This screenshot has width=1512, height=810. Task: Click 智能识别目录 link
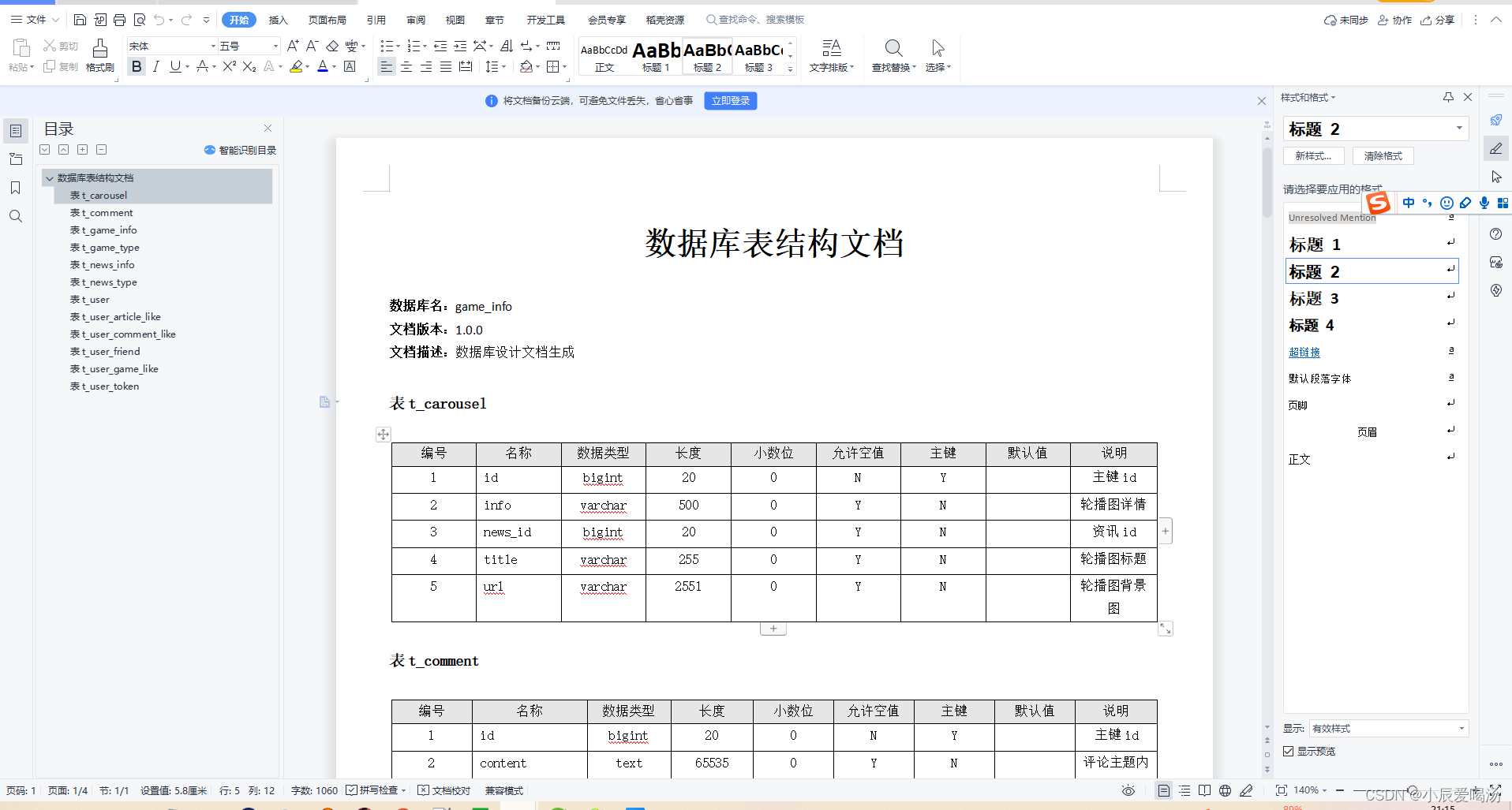tap(240, 150)
